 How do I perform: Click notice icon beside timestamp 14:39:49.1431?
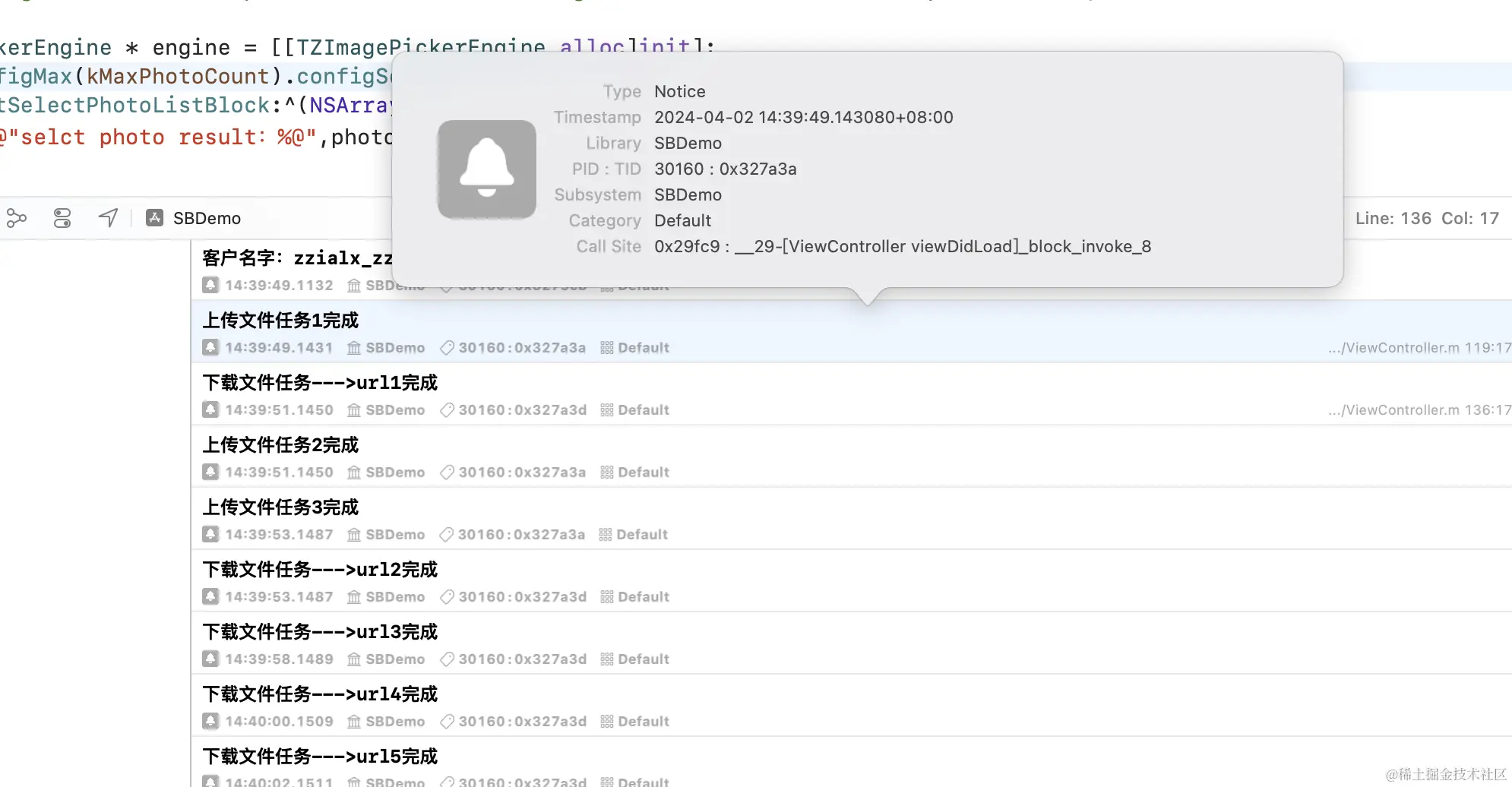pyautogui.click(x=210, y=348)
